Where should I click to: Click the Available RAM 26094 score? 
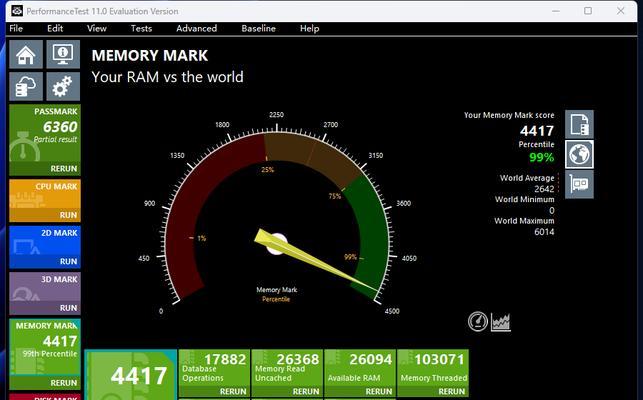tap(371, 359)
